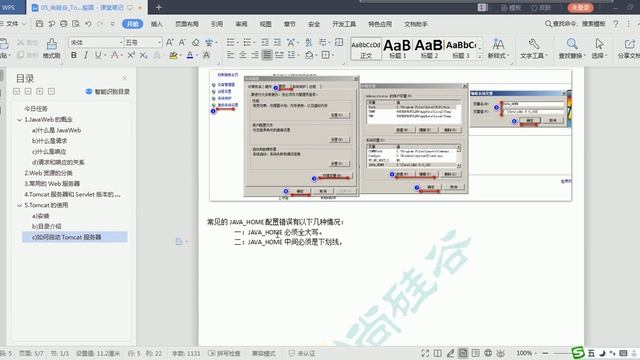Click the Sogou input method S icon
The height and width of the screenshot is (360, 640).
[578, 353]
